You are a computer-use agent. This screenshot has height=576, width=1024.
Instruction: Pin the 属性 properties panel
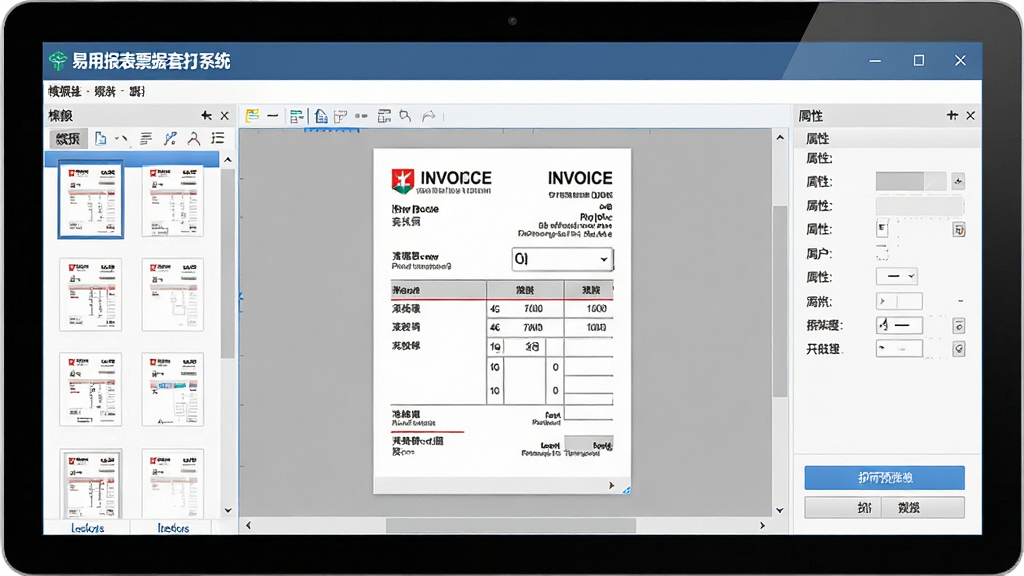pyautogui.click(x=952, y=116)
